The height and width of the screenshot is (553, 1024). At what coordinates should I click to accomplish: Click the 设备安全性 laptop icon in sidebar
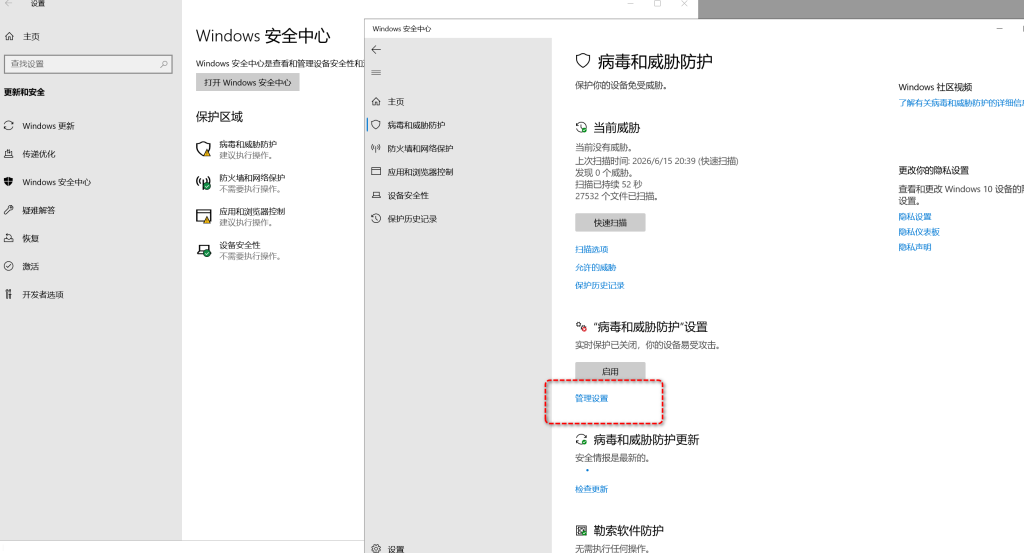coord(376,195)
